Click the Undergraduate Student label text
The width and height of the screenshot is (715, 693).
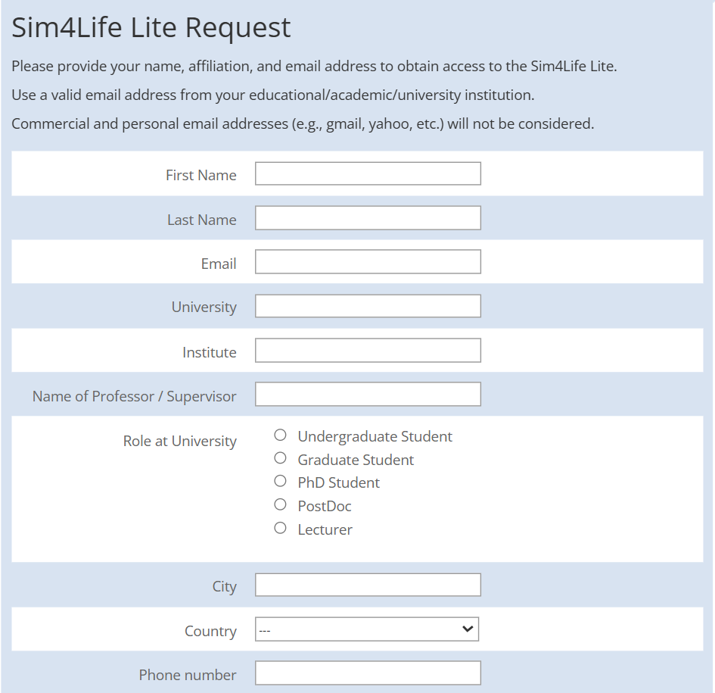pos(375,436)
